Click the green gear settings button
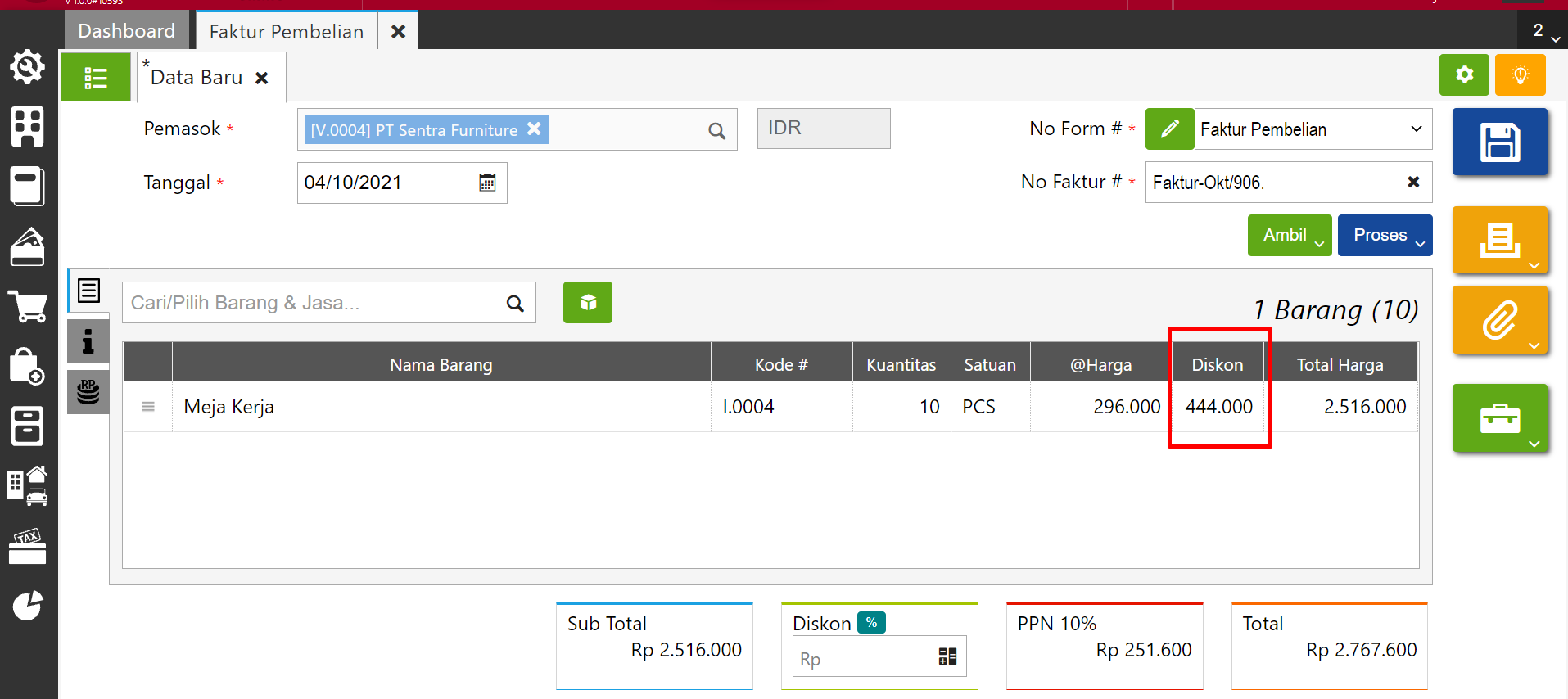1568x699 pixels. (x=1464, y=75)
